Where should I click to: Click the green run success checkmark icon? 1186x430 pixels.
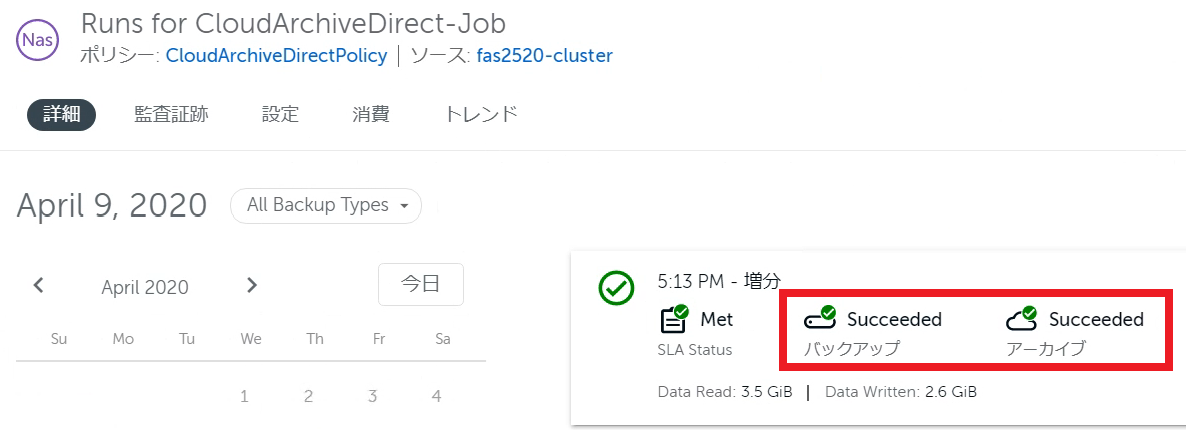point(616,287)
